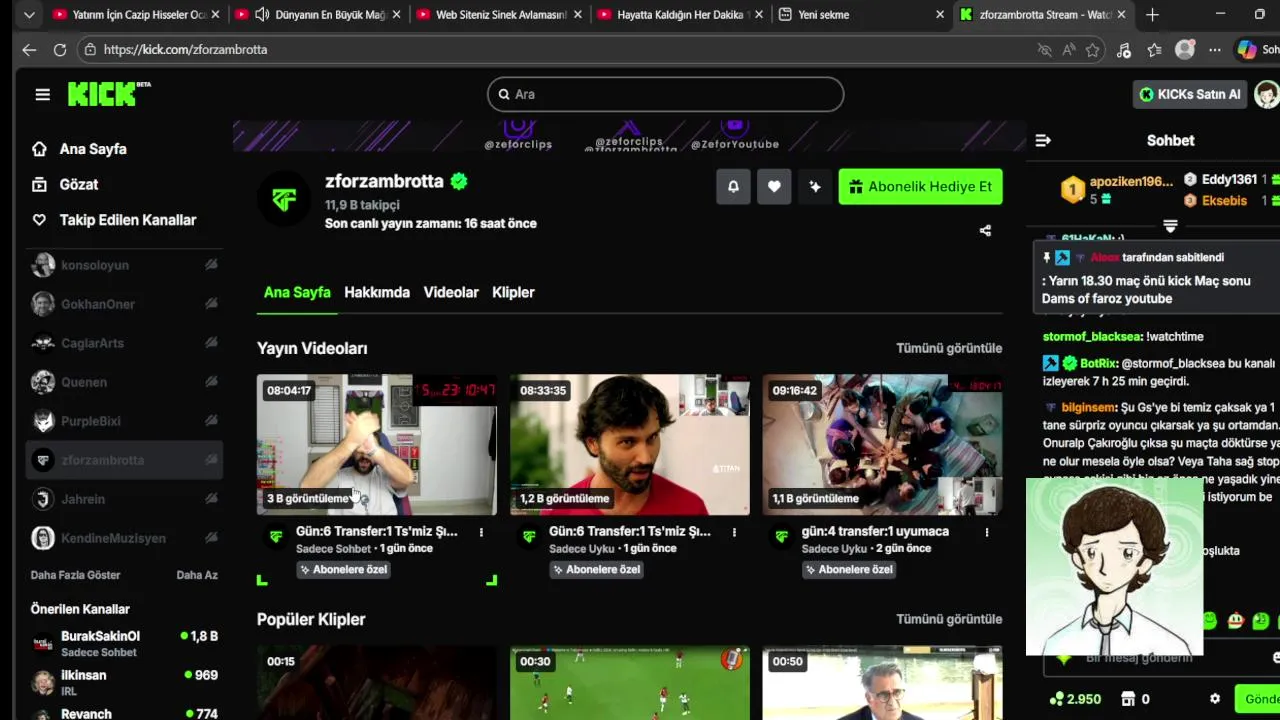The width and height of the screenshot is (1280, 720).
Task: Switch to the Klipler tab
Action: (x=513, y=293)
